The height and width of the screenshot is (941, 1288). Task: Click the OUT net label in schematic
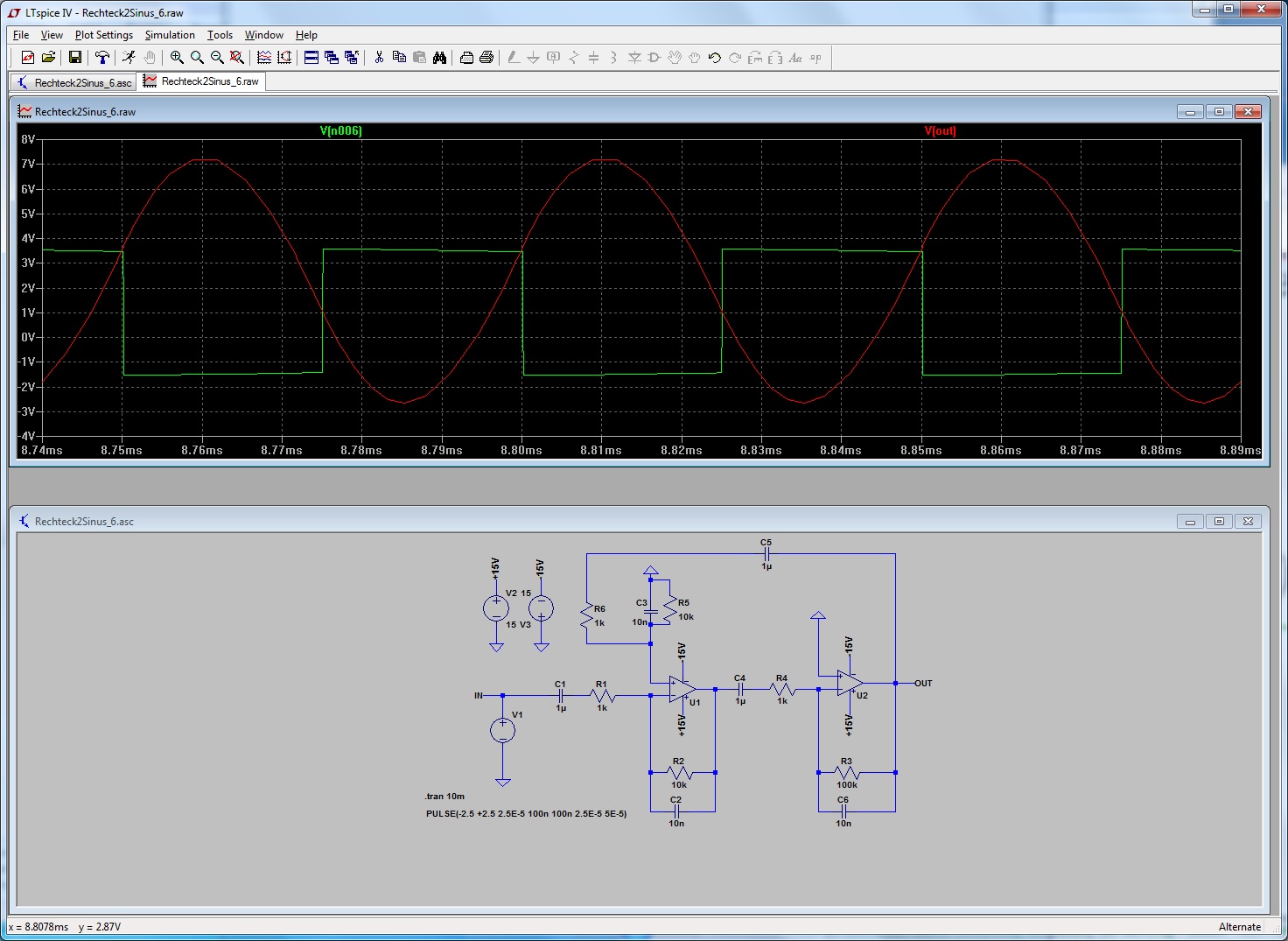coord(923,684)
